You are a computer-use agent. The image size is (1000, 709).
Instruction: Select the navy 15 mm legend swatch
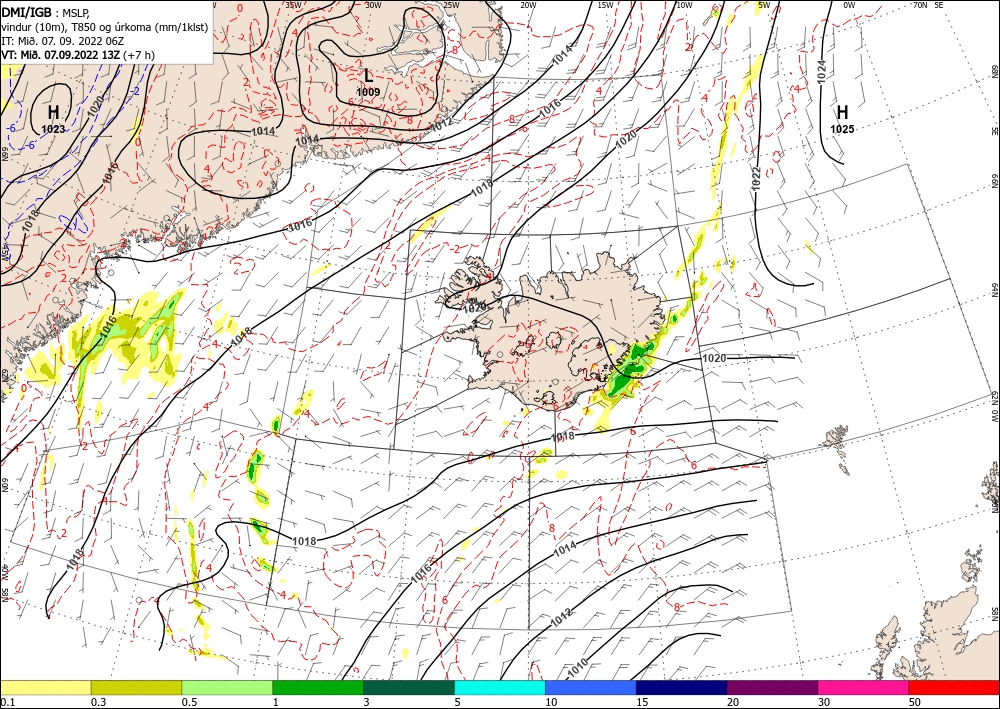click(x=682, y=688)
